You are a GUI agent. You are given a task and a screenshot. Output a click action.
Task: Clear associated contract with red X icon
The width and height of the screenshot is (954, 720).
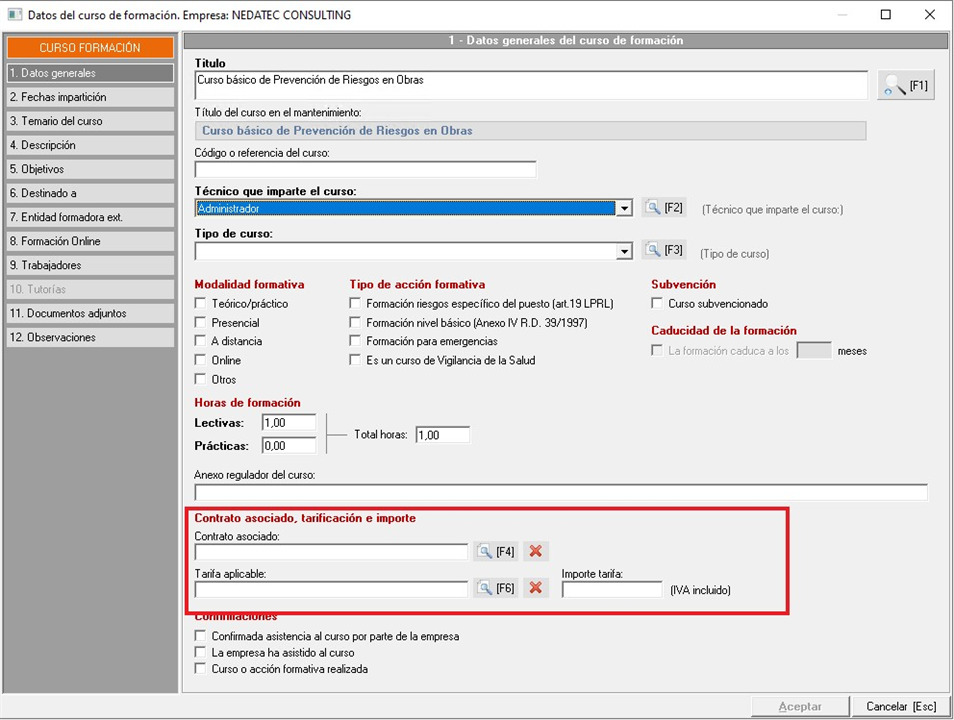click(x=537, y=552)
